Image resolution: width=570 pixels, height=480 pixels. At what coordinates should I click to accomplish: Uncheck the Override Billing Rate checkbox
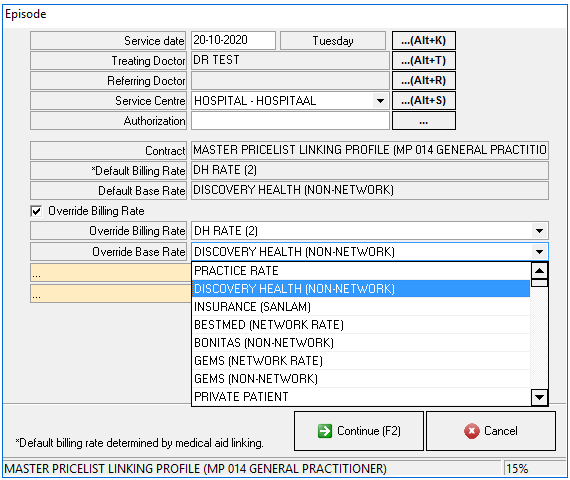(36, 211)
